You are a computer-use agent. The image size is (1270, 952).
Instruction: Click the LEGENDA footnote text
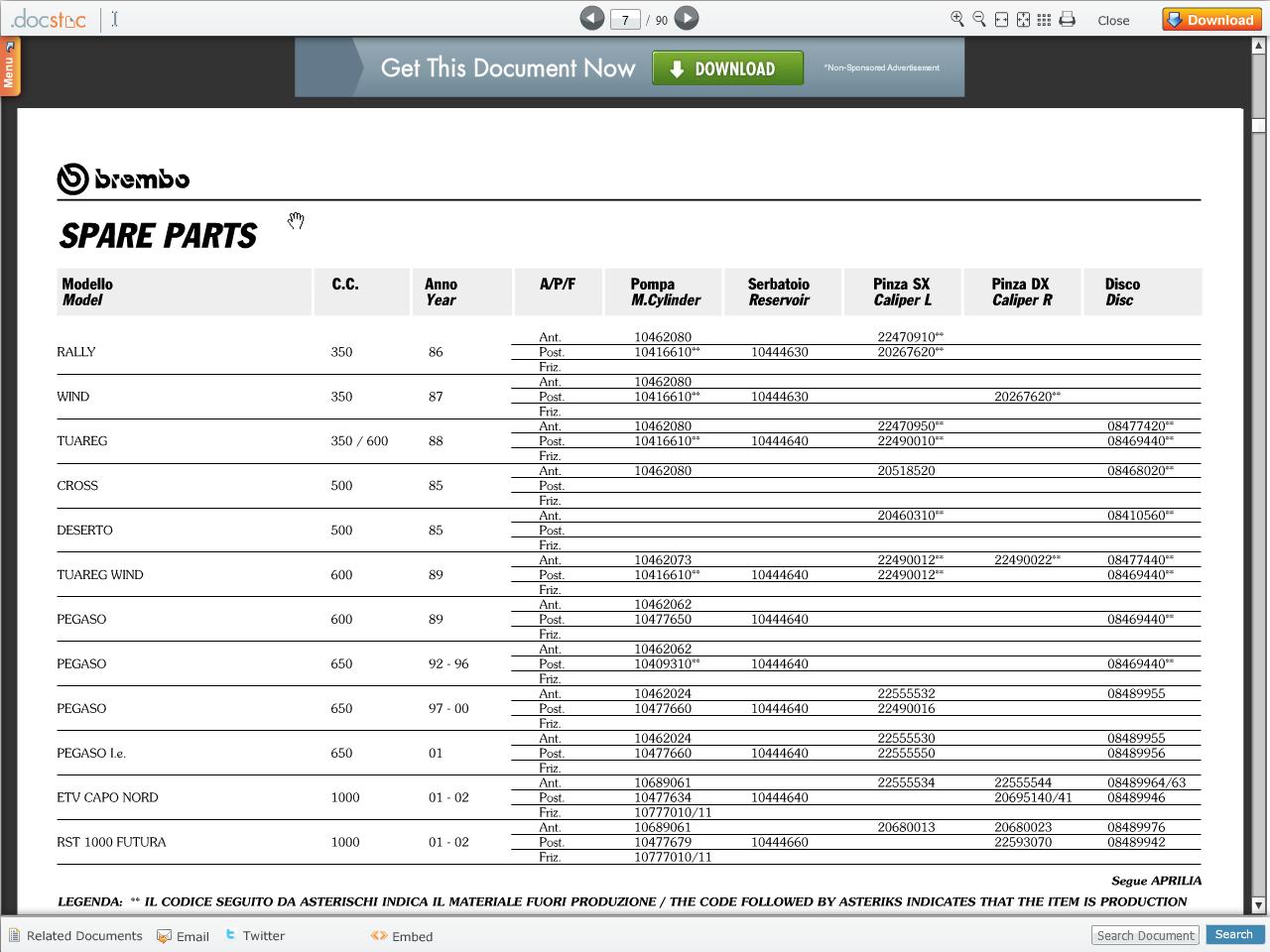(x=622, y=901)
